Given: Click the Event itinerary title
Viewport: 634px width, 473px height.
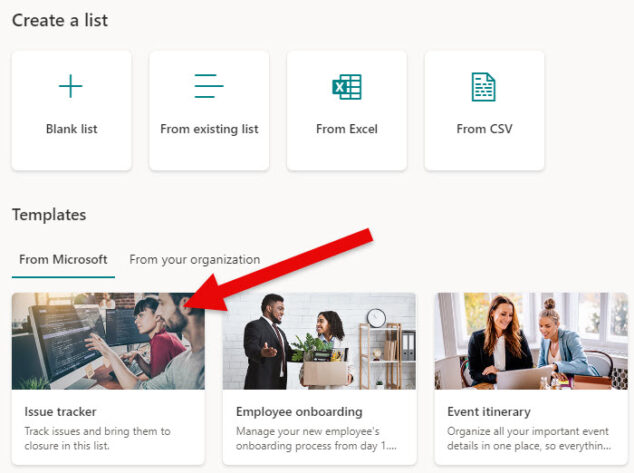Looking at the screenshot, I should [489, 412].
